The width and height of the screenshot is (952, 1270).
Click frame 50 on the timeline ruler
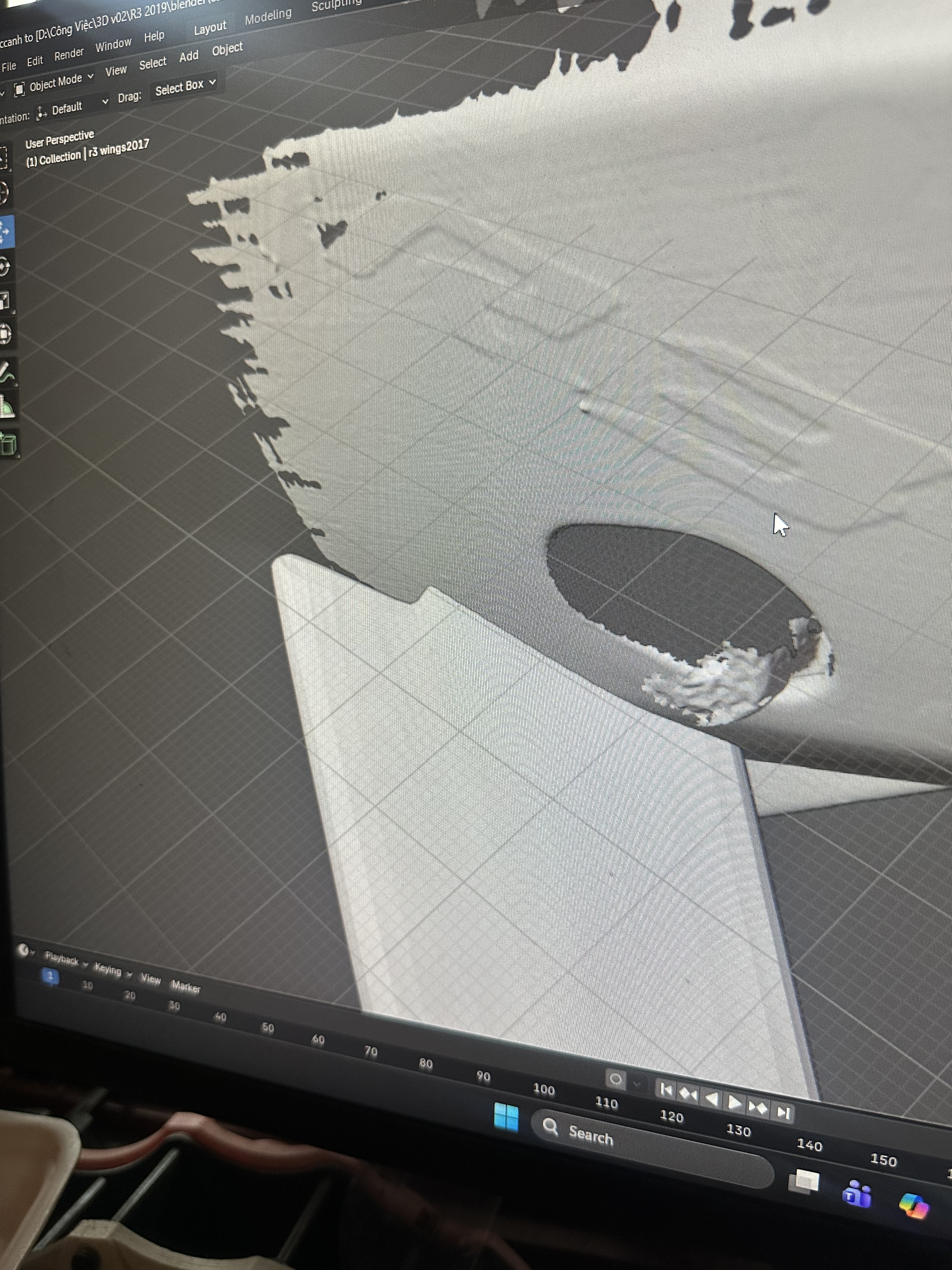point(267,1028)
